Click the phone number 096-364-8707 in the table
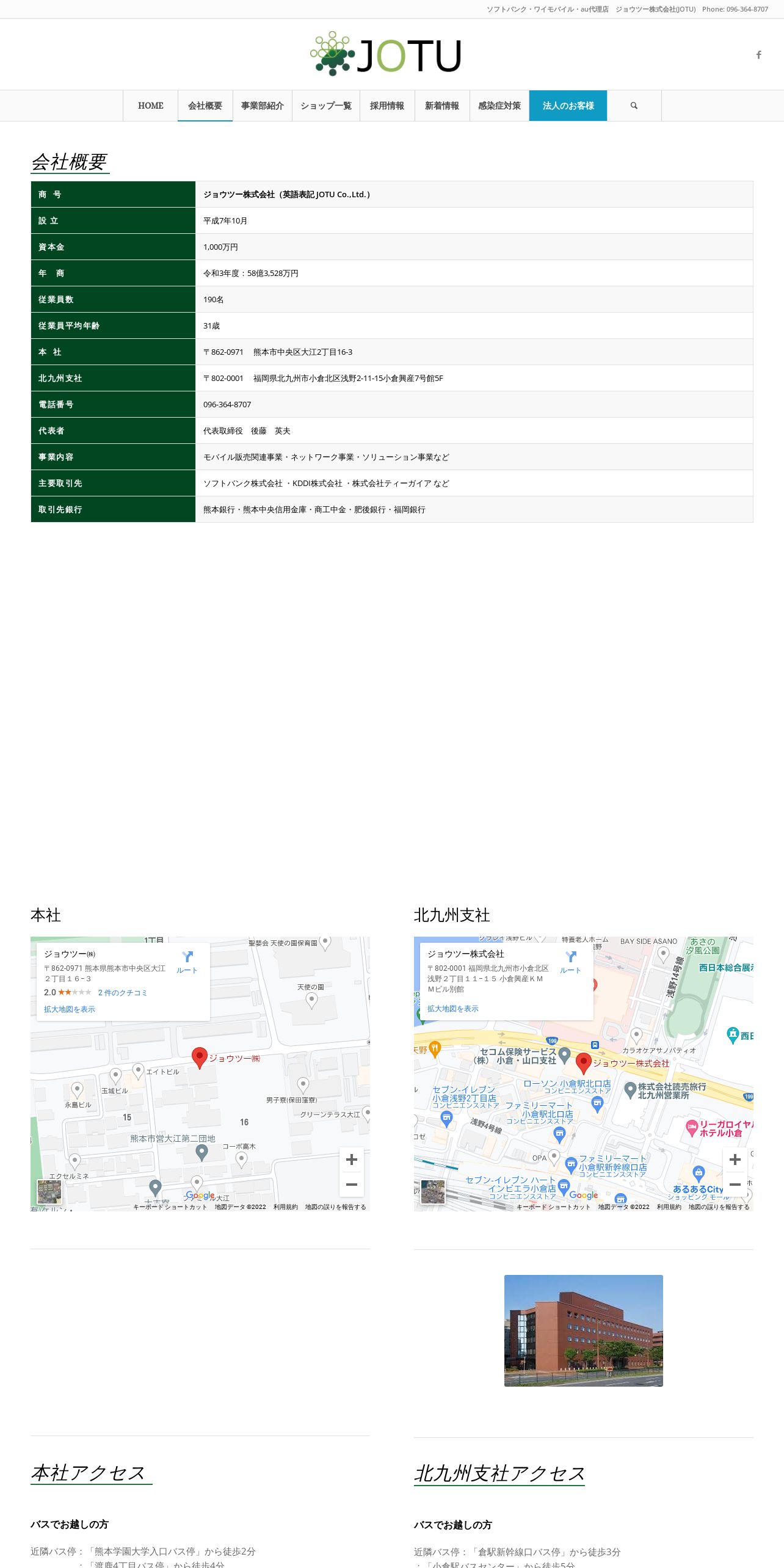784x1568 pixels. tap(227, 404)
